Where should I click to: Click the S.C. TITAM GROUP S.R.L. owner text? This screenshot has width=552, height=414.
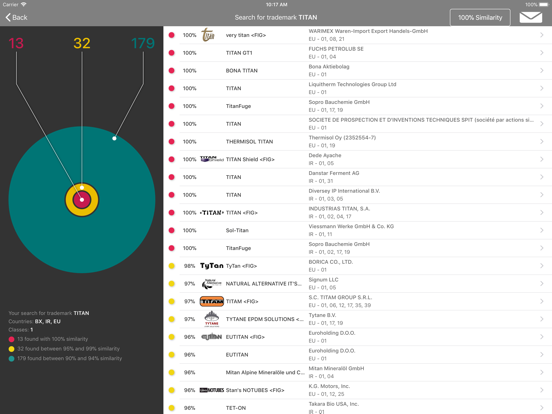pos(340,297)
